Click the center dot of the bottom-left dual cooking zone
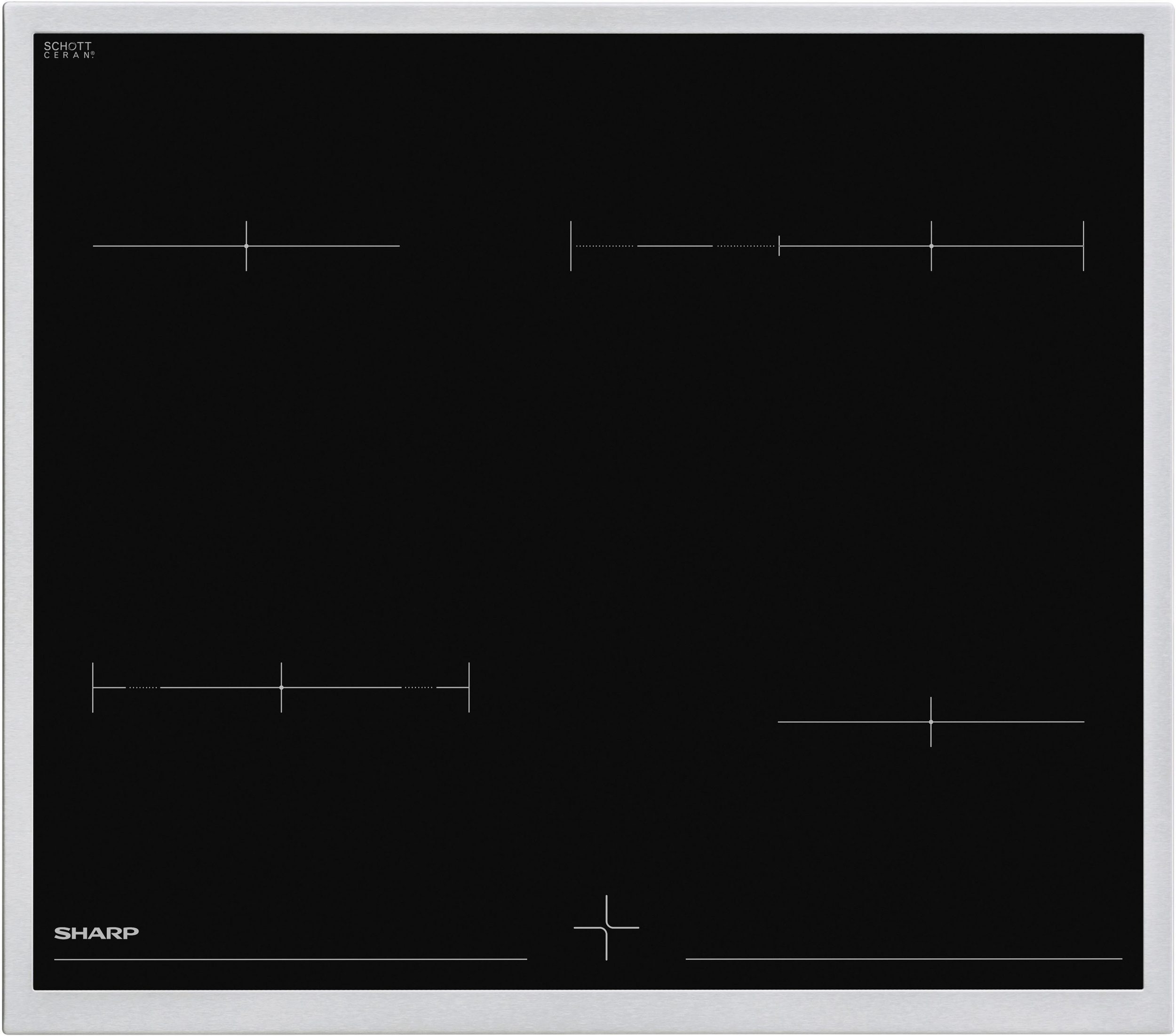The height and width of the screenshot is (1036, 1176). [x=281, y=688]
